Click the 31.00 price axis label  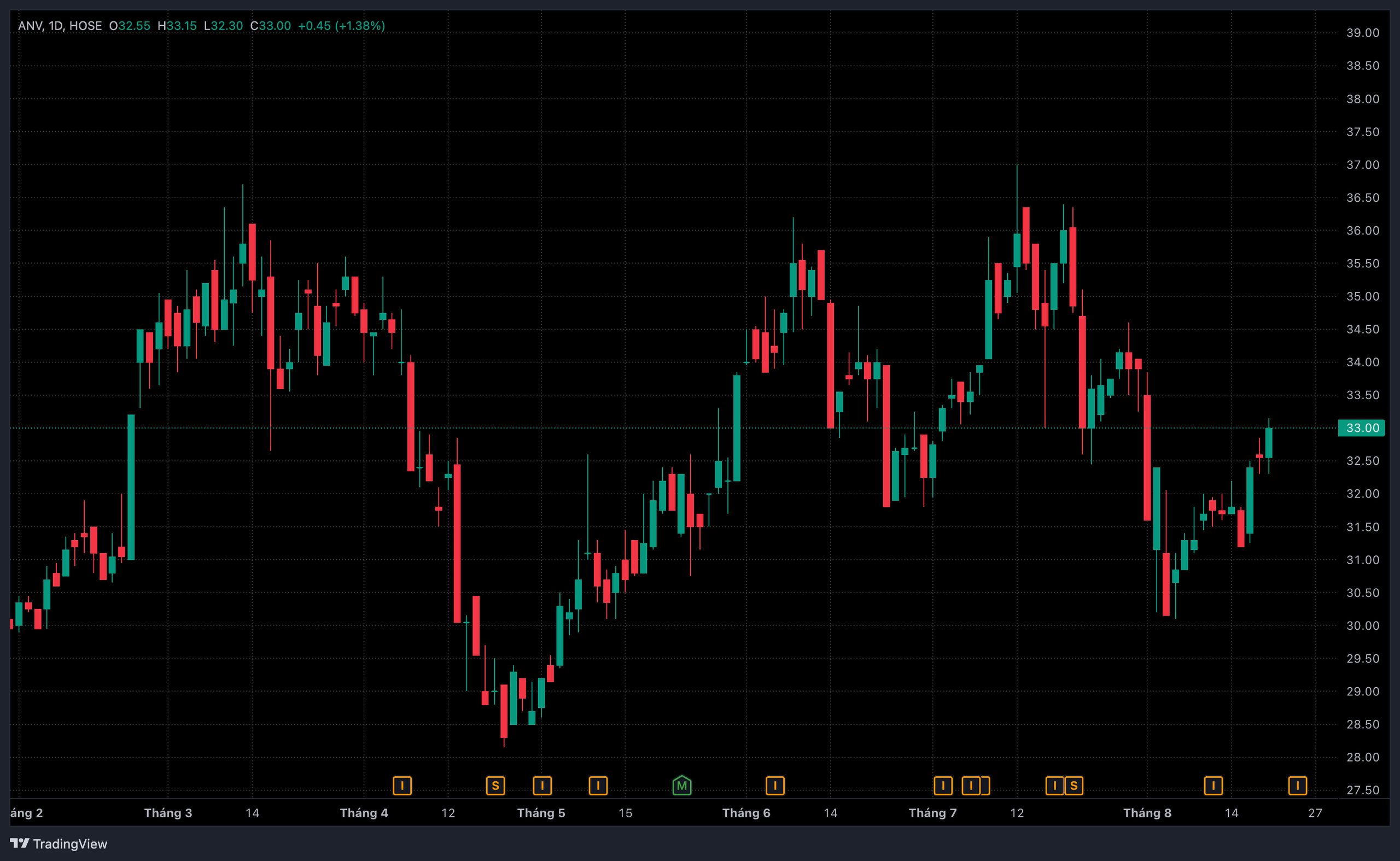(1363, 560)
